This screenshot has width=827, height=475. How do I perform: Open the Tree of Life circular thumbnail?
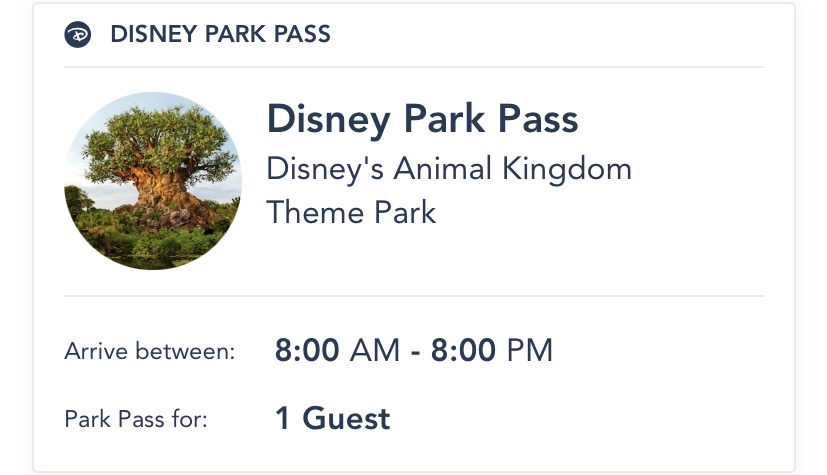click(152, 181)
